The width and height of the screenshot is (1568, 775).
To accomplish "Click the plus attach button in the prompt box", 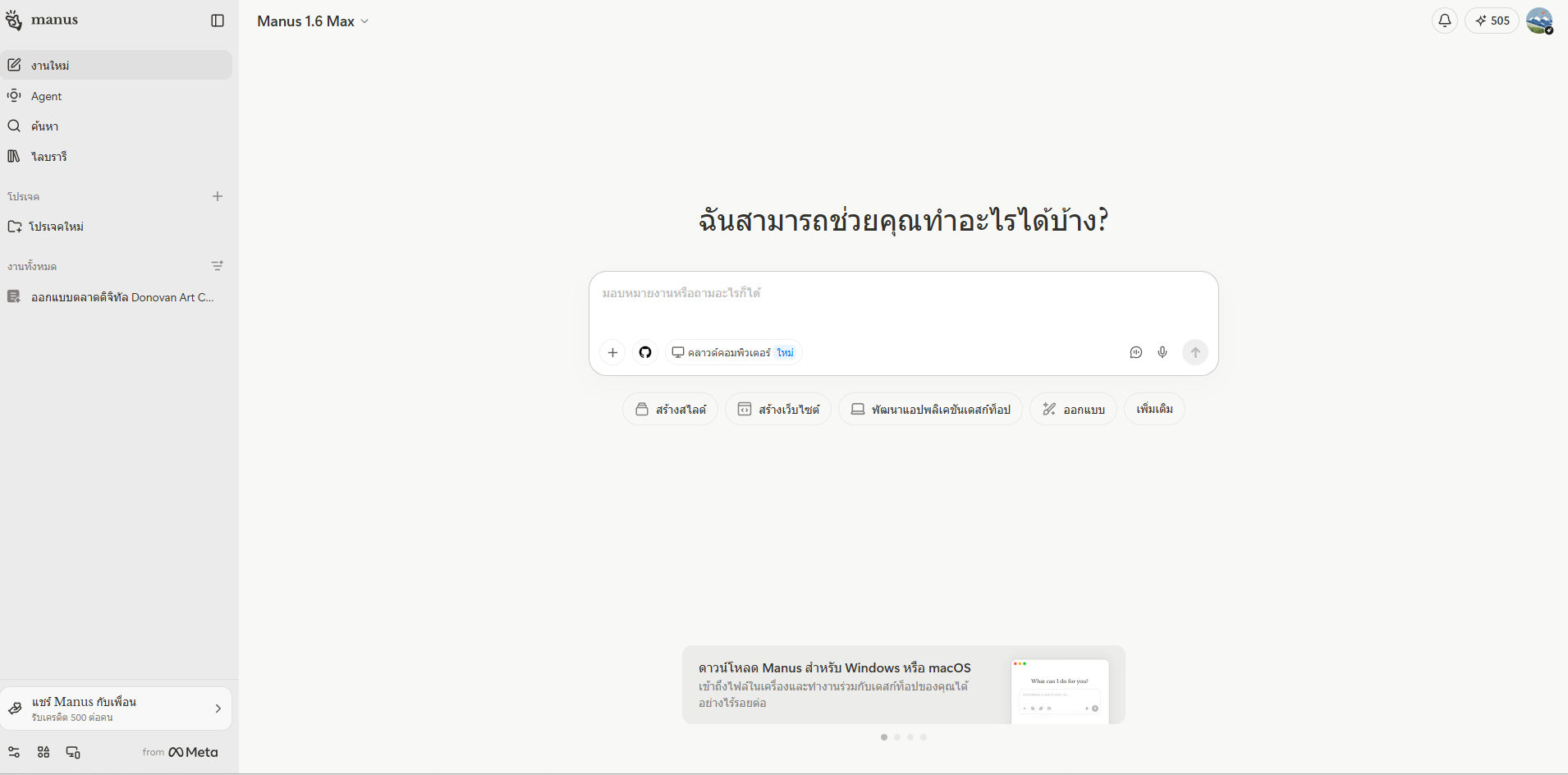I will point(612,352).
